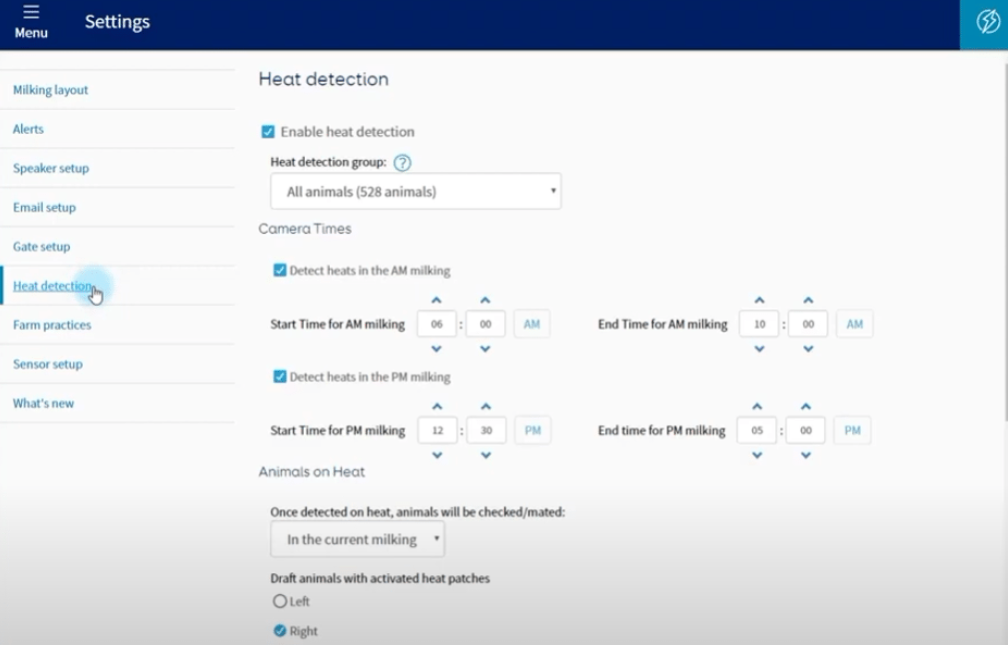Click AM milking end hour field
This screenshot has height=645, width=1008.
click(759, 324)
